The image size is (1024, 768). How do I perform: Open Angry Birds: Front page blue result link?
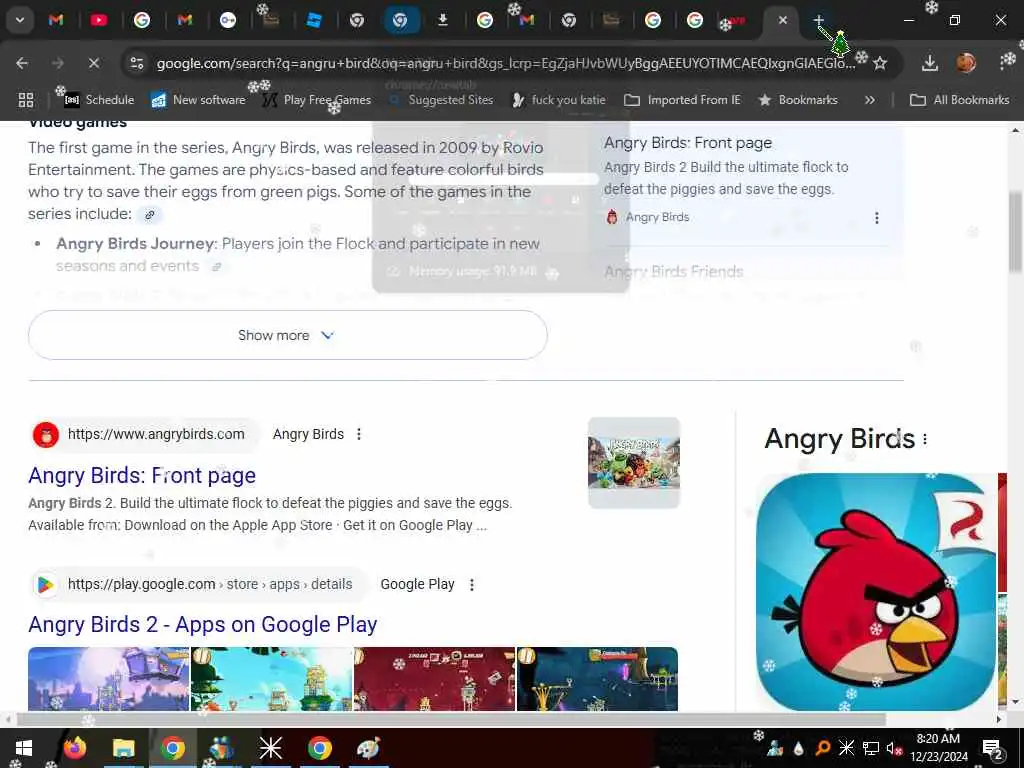pyautogui.click(x=142, y=475)
